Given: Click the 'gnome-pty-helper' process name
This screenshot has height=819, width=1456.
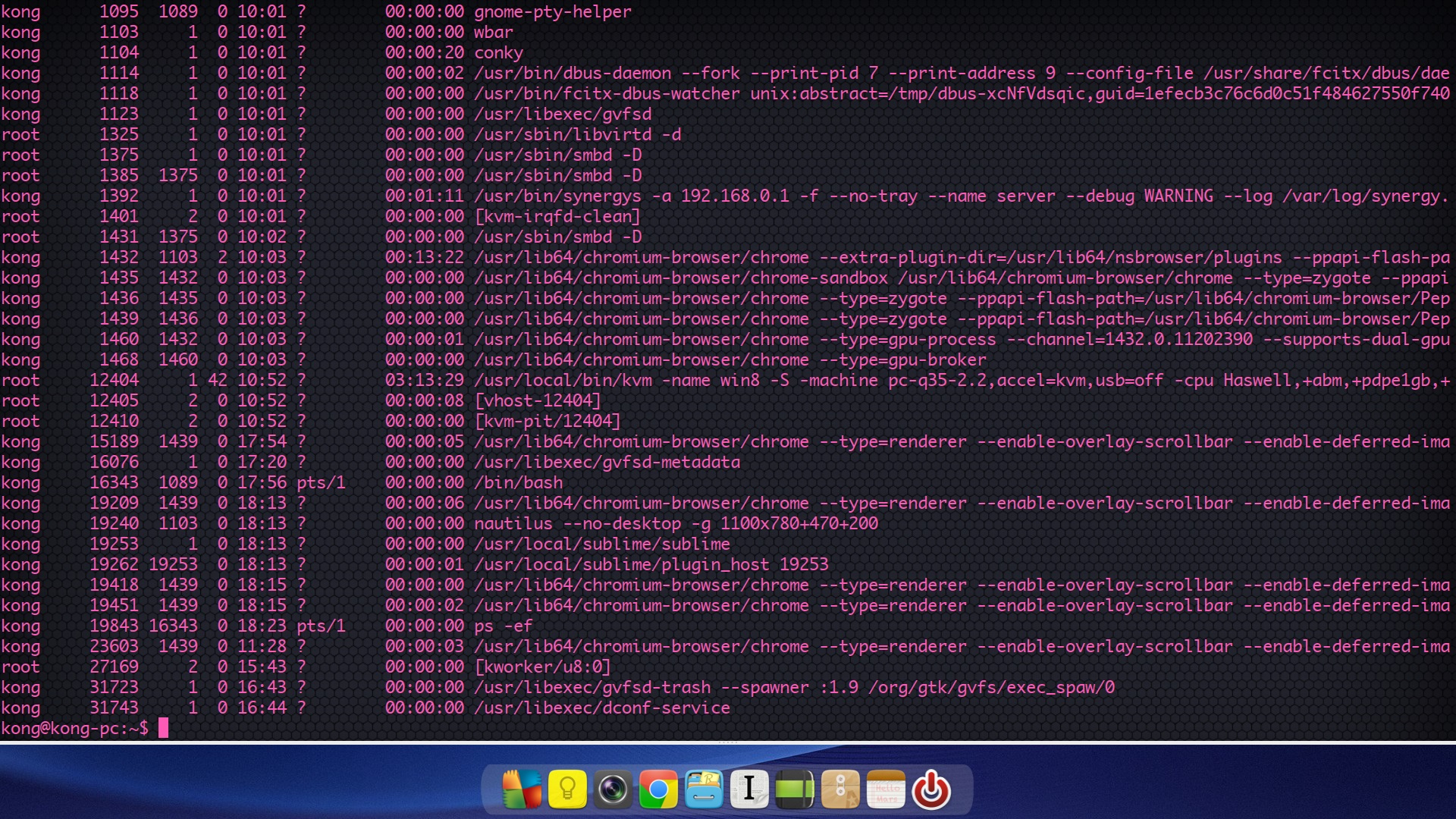Looking at the screenshot, I should (x=553, y=11).
